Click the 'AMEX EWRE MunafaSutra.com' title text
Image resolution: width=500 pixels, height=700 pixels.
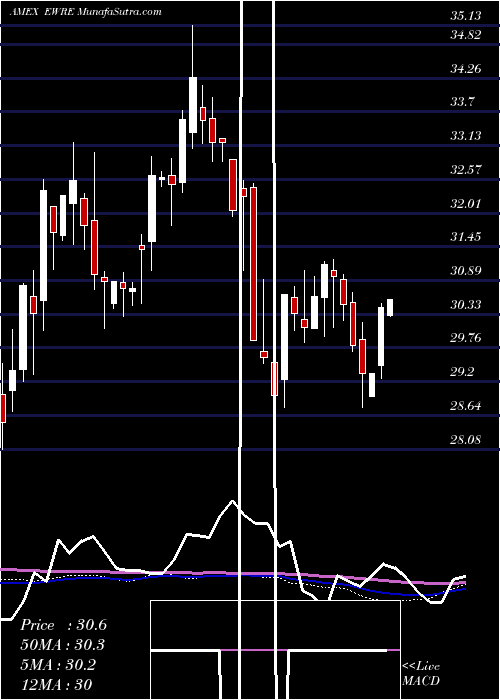[86, 12]
